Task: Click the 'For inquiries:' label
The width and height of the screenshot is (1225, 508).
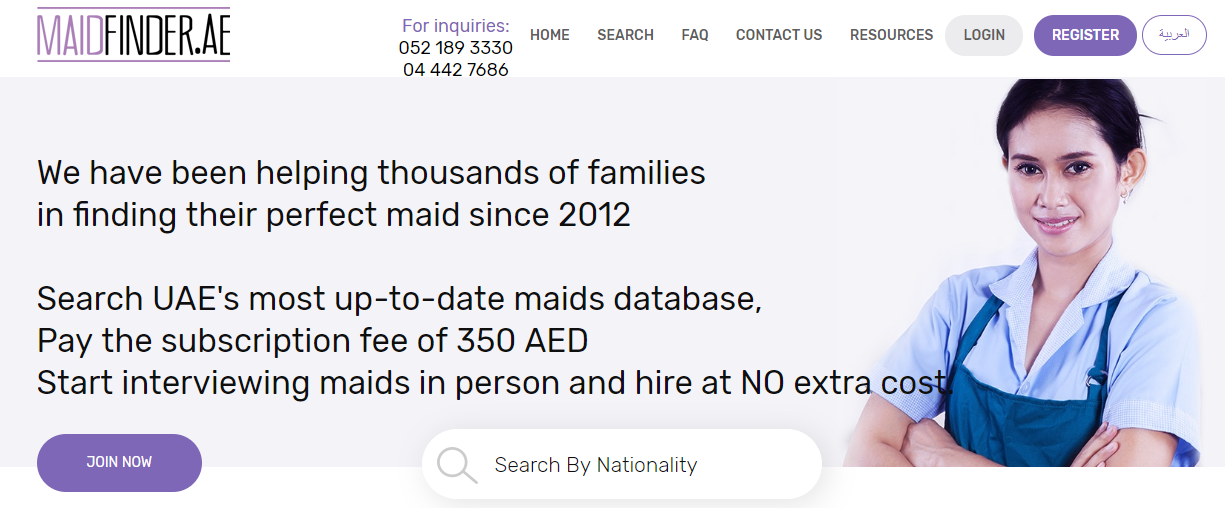Action: (x=456, y=26)
